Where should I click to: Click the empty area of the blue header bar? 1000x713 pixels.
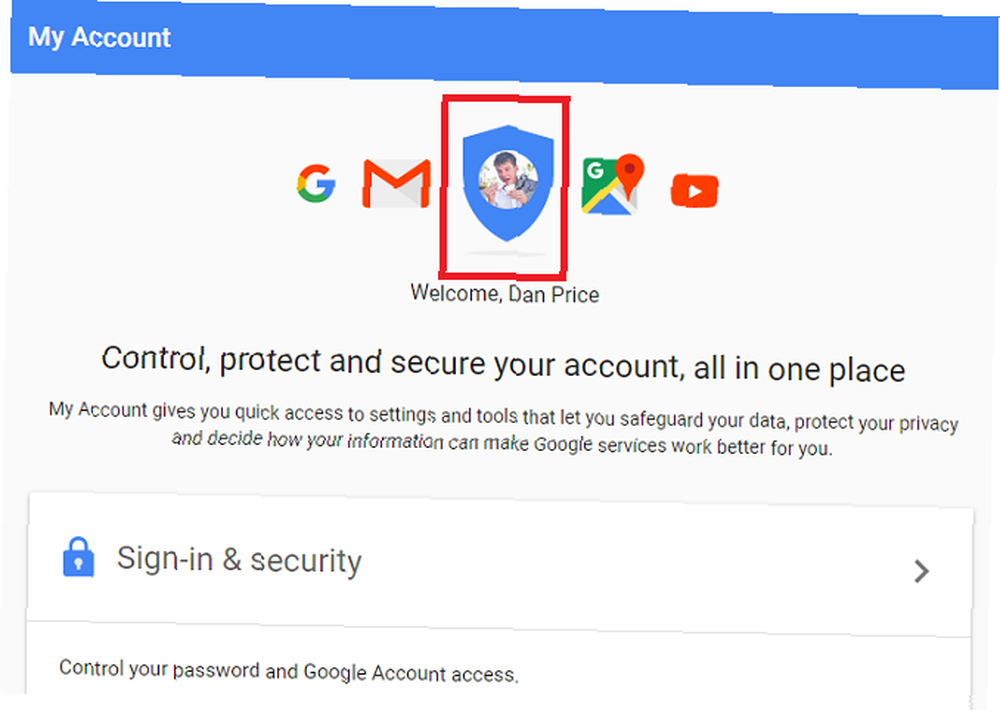tap(574, 45)
